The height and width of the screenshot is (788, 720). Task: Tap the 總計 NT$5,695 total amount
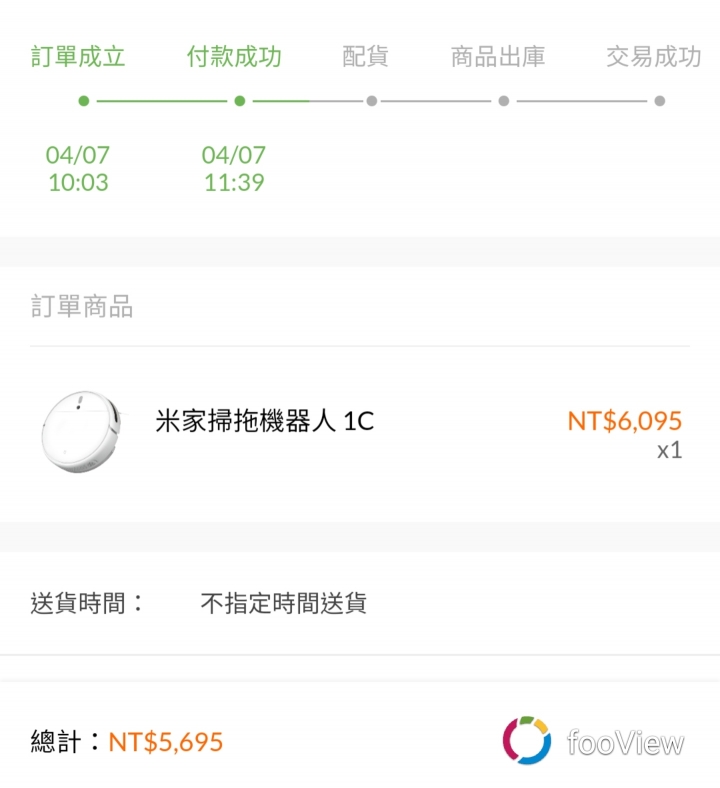pos(127,742)
